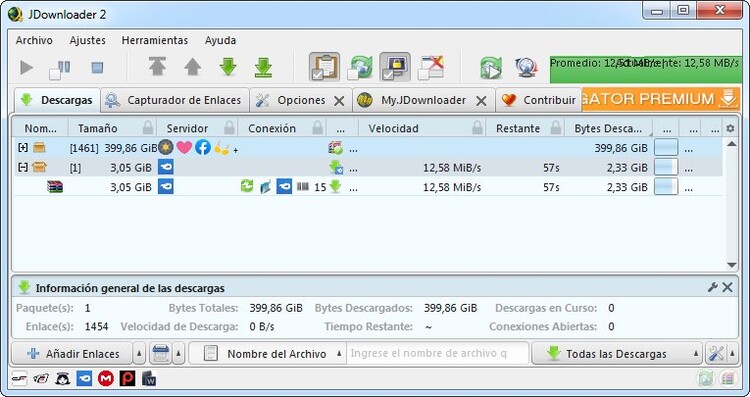Click the green speed meter graph

[645, 70]
